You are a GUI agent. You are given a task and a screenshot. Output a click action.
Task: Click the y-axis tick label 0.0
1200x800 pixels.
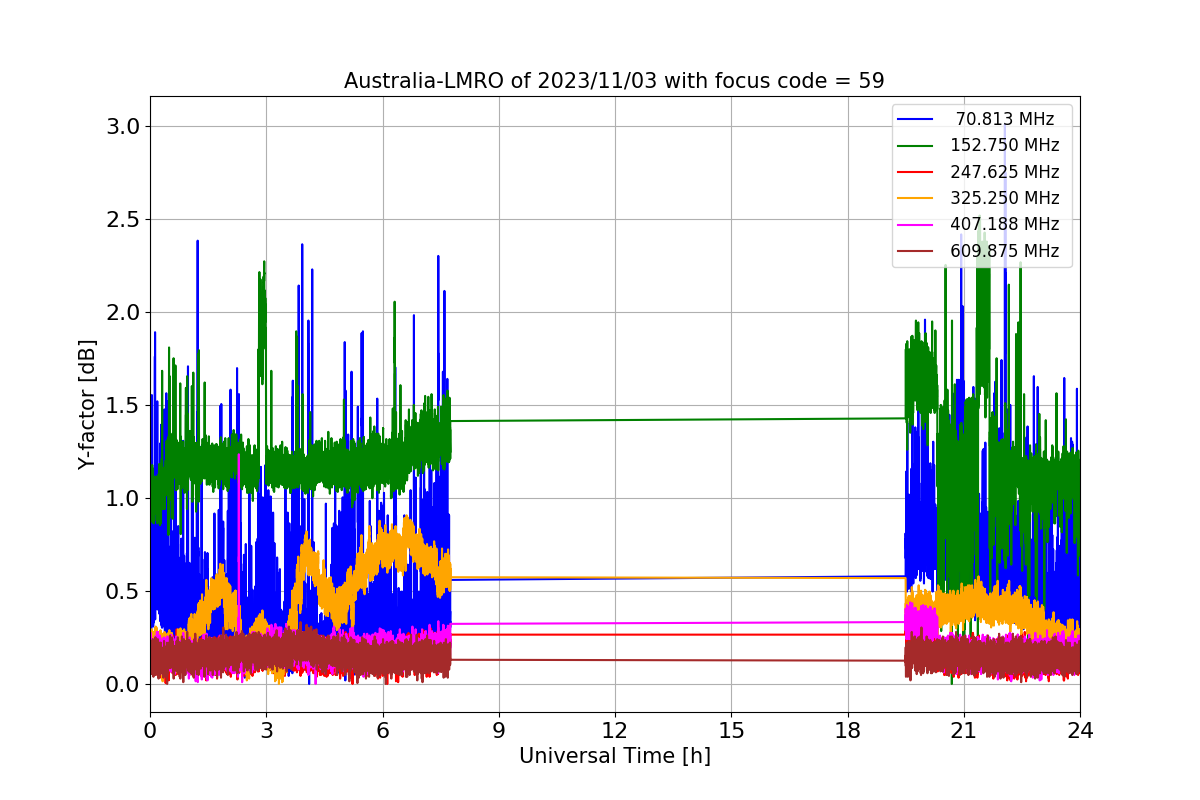coord(122,684)
